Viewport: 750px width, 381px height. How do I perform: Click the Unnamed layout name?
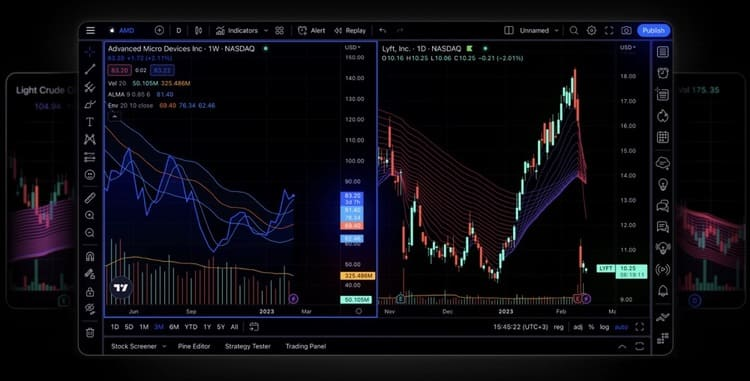534,31
